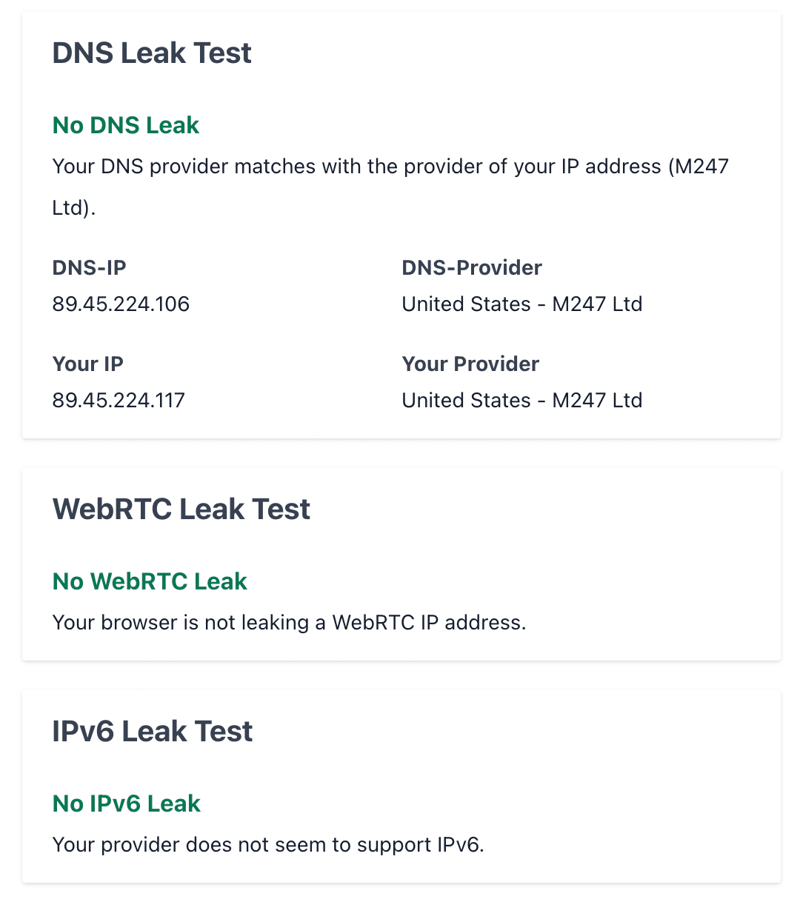Image resolution: width=800 pixels, height=902 pixels.
Task: Select the No WebRTC Leak status text
Action: coord(150,581)
